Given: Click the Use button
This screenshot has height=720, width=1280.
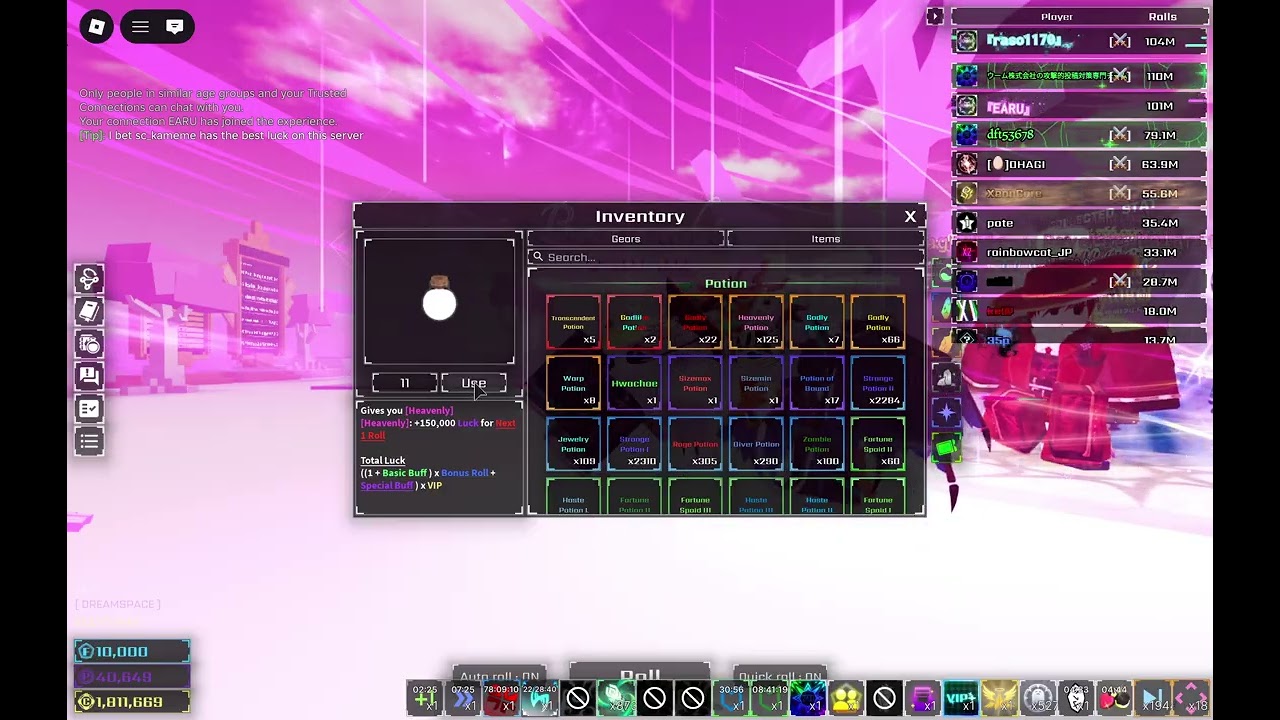Looking at the screenshot, I should (x=474, y=383).
